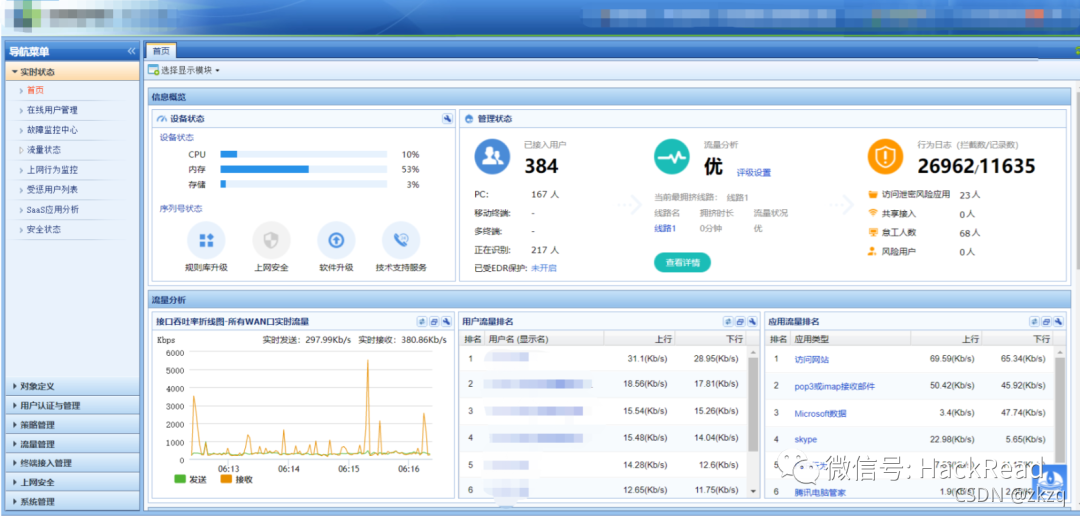The height and width of the screenshot is (516, 1080).
Task: Click the 未开启 EDR protection link
Action: pos(543,268)
